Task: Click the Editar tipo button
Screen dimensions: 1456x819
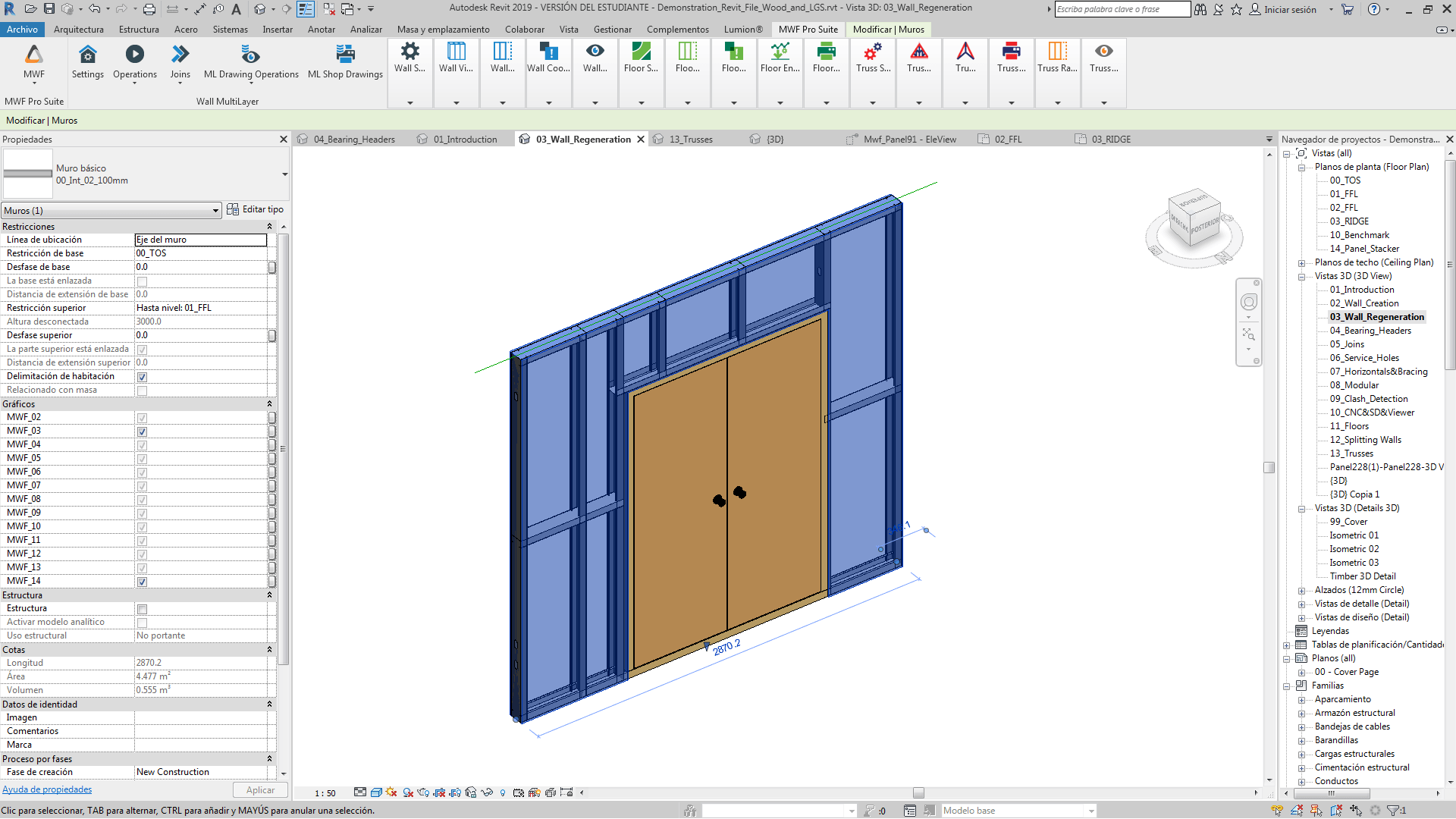Action: [255, 209]
